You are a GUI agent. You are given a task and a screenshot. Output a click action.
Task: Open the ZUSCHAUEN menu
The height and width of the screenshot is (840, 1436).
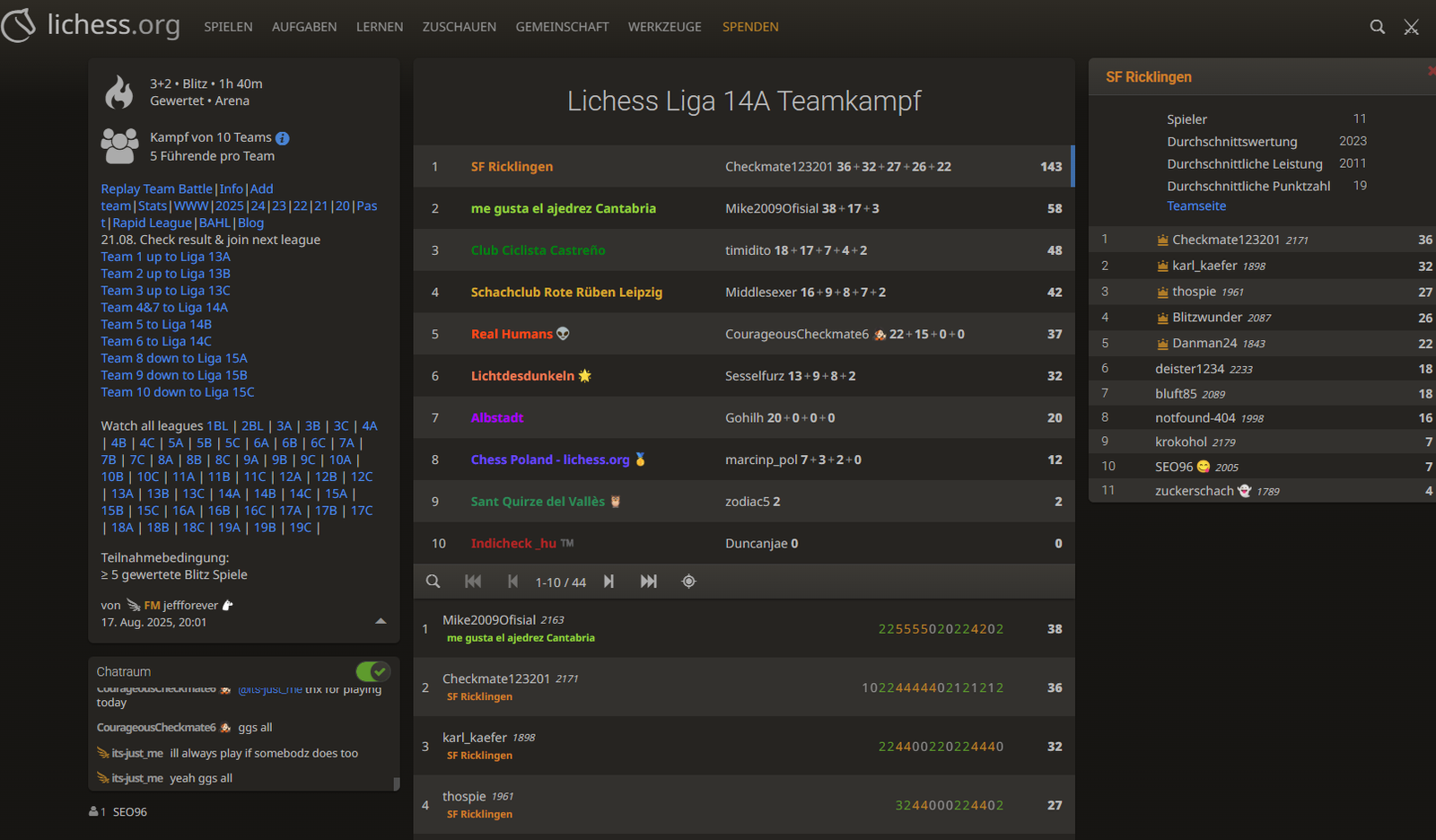pos(460,27)
